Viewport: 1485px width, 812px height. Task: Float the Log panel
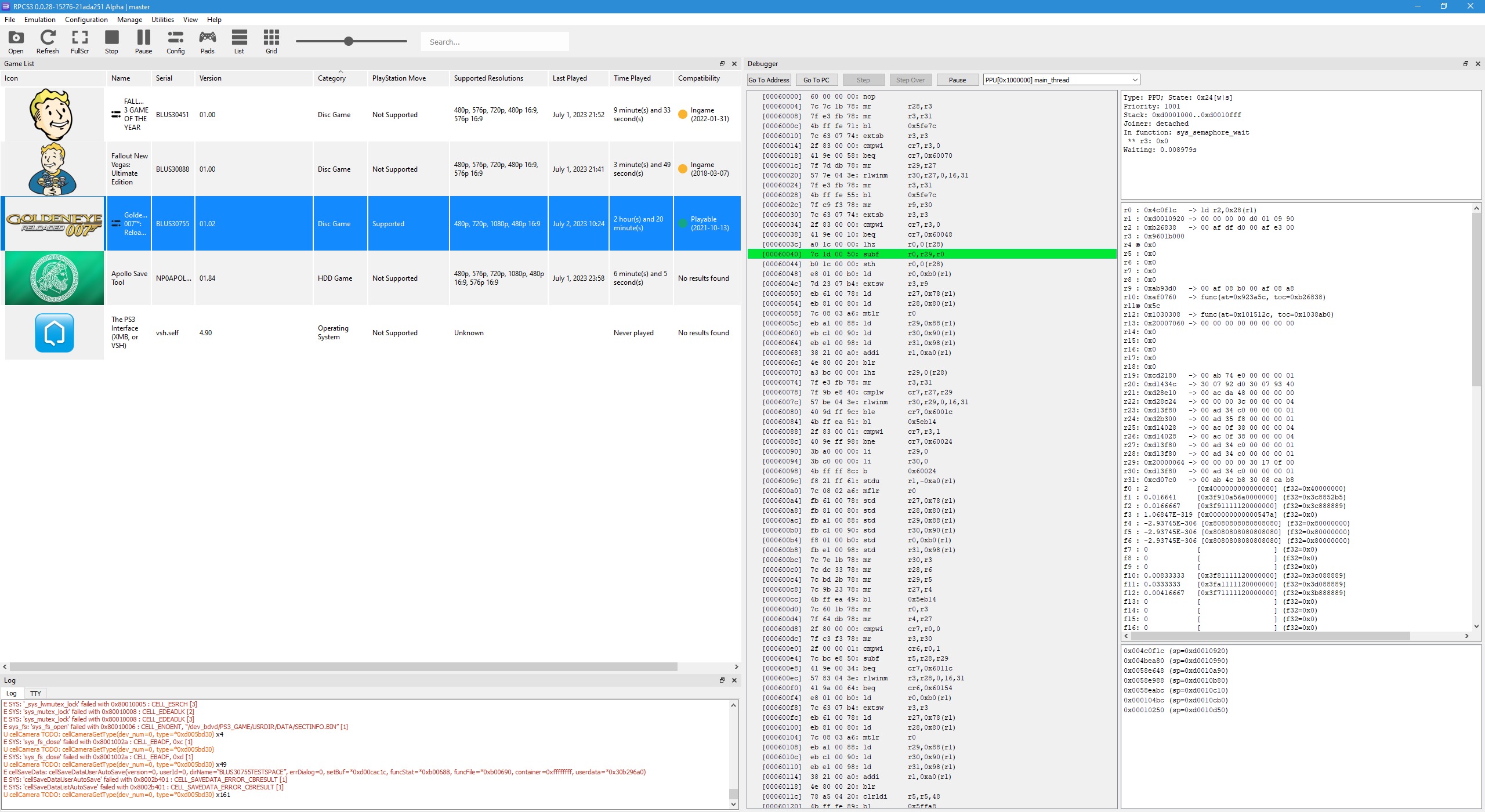[722, 680]
